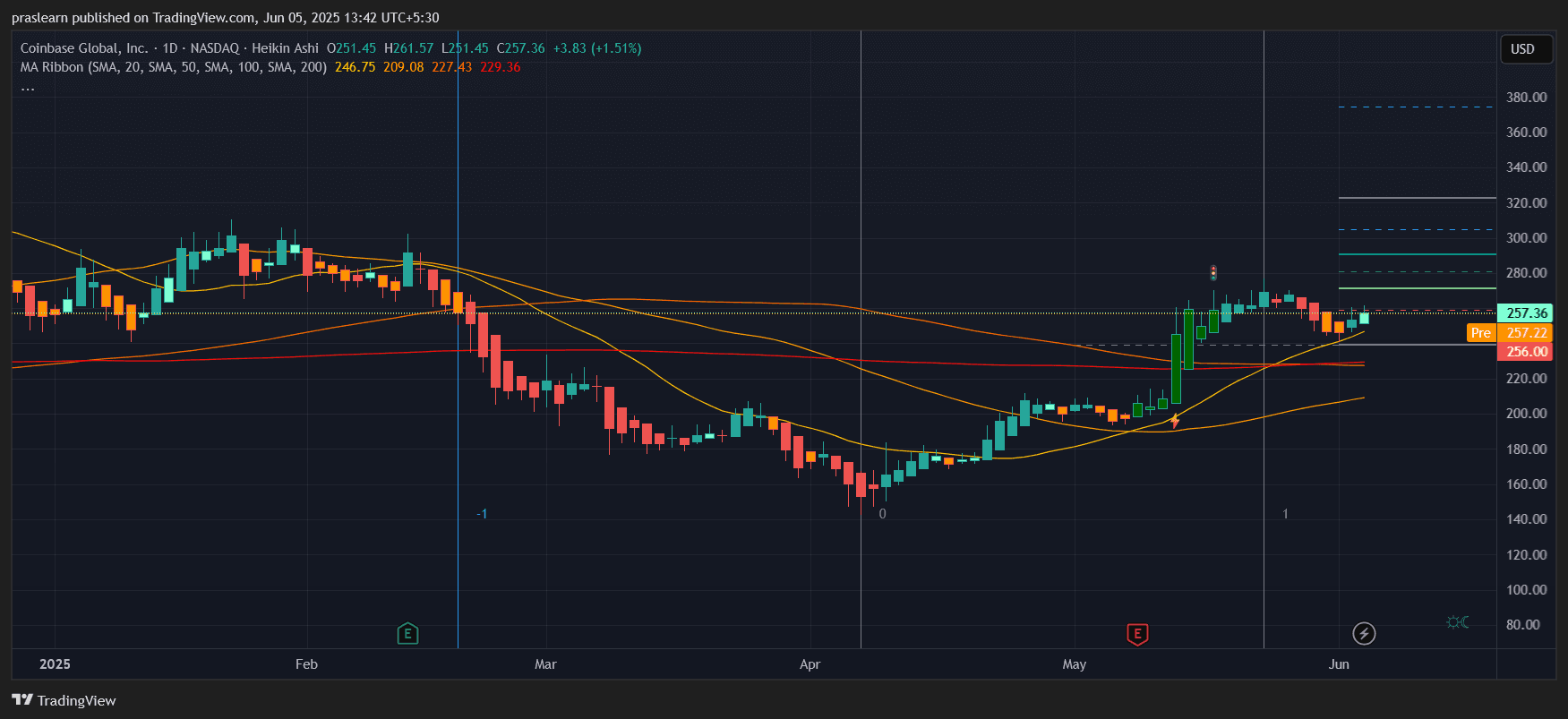
Task: Click the MA Ribbon indicator legend
Action: [174, 67]
